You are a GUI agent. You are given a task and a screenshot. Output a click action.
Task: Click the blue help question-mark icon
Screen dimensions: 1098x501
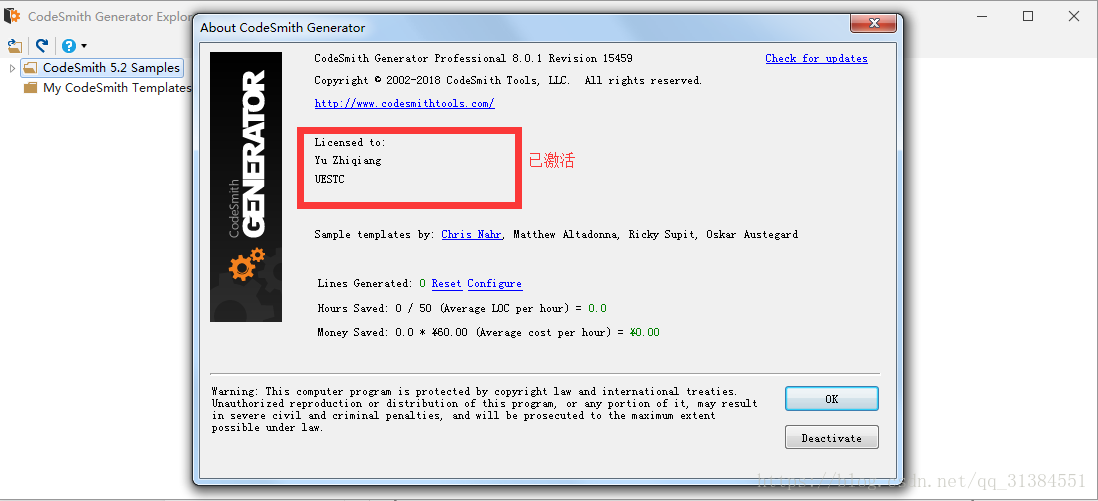tap(69, 46)
